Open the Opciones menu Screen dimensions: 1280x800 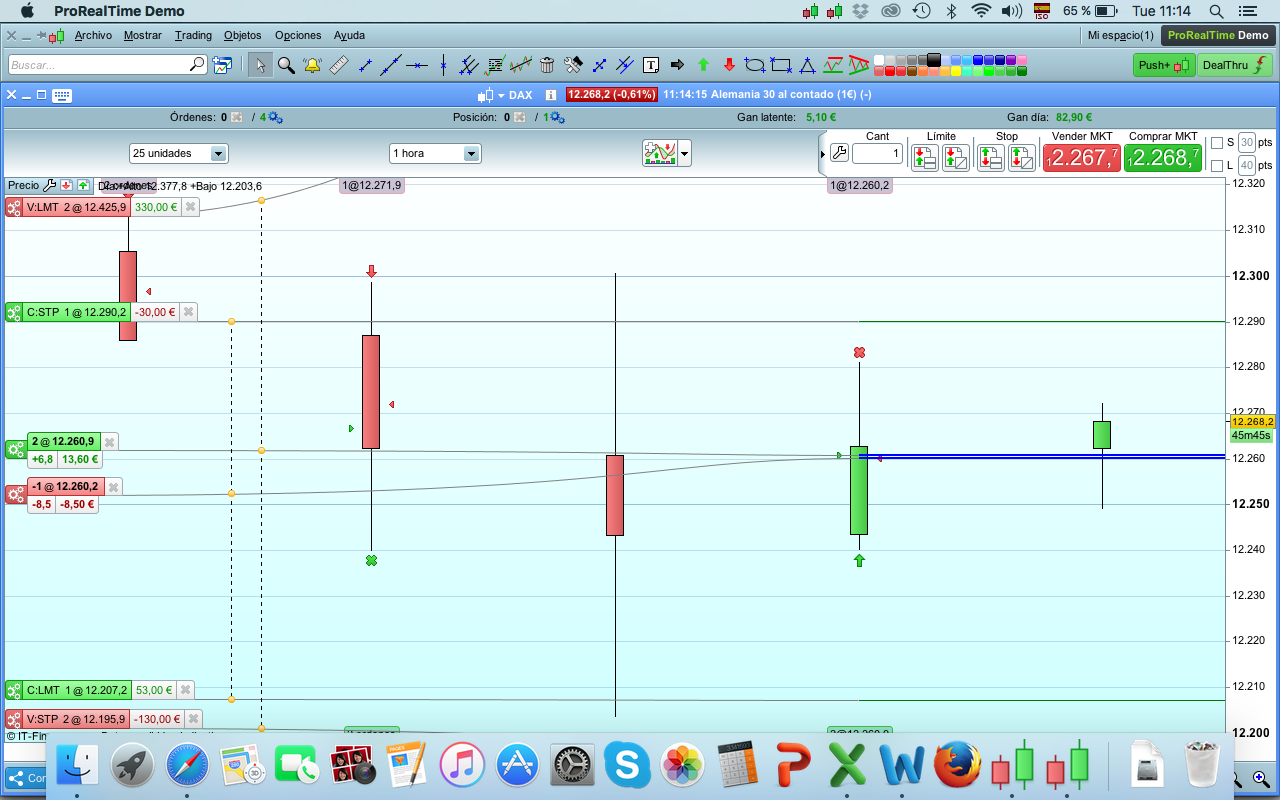click(x=298, y=35)
